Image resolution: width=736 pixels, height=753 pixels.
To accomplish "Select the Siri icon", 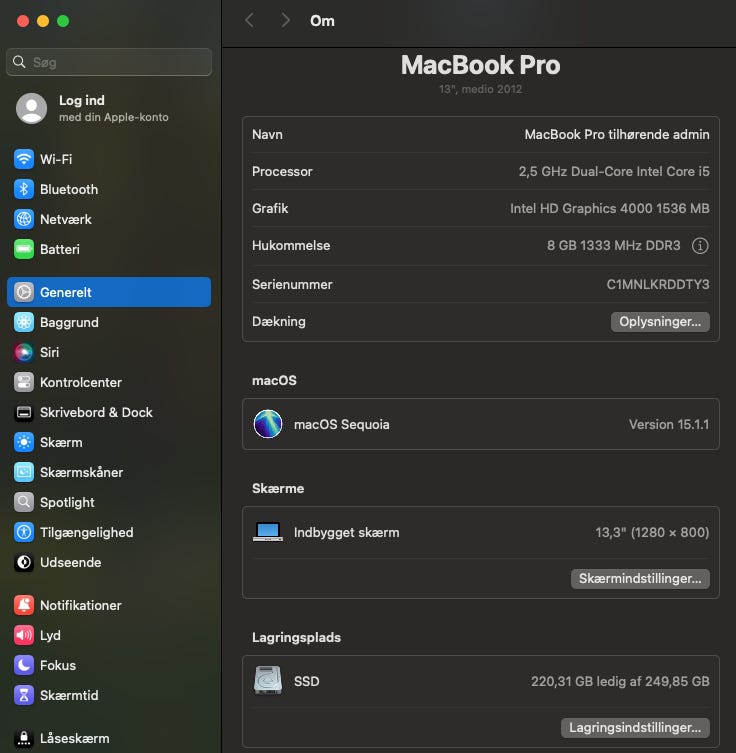I will coord(24,352).
